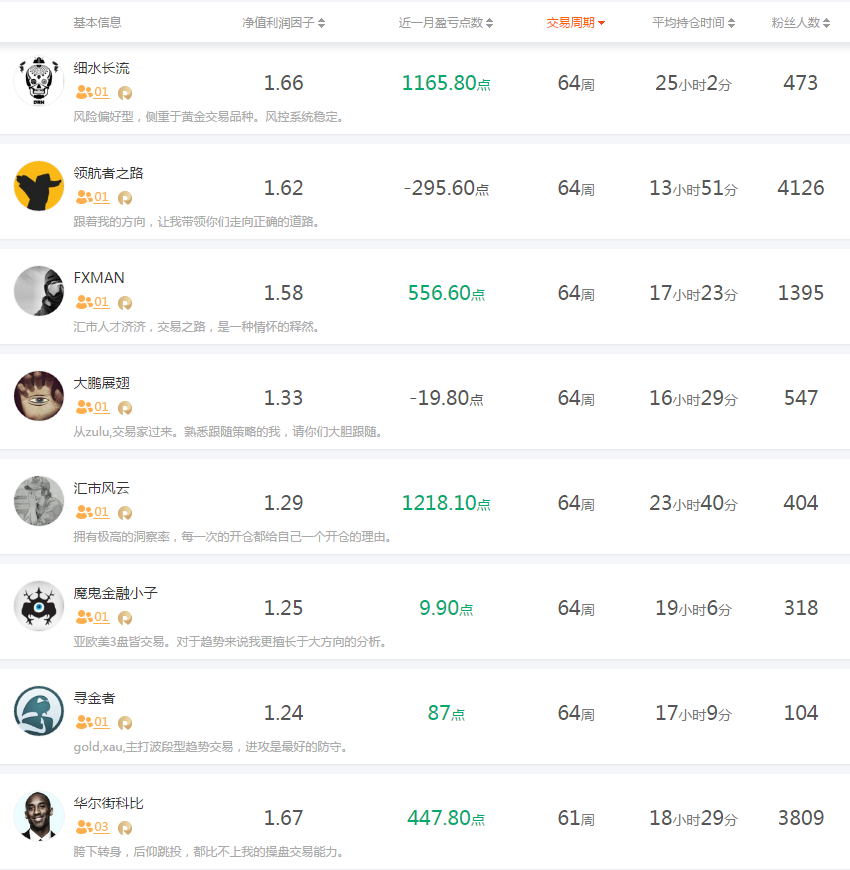Viewport: 850px width, 870px height.
Task: Sort by 净值利润因子 column
Action: tap(284, 23)
